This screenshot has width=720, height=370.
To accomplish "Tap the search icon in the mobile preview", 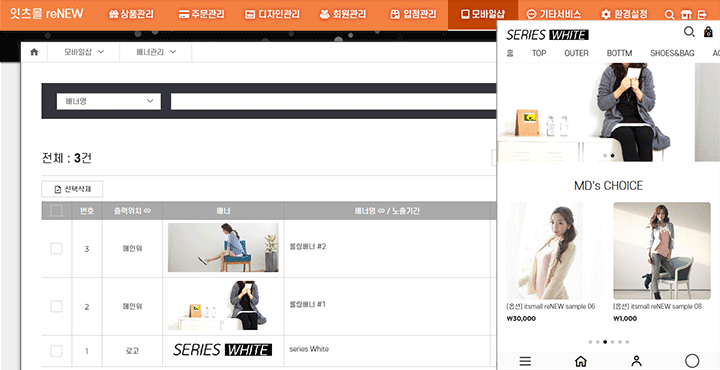I will 689,32.
